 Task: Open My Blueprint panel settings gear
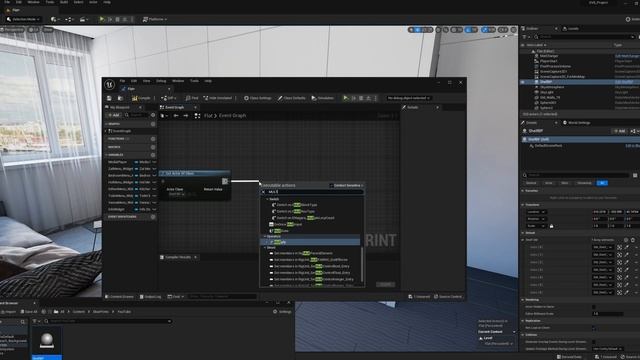pos(153,116)
